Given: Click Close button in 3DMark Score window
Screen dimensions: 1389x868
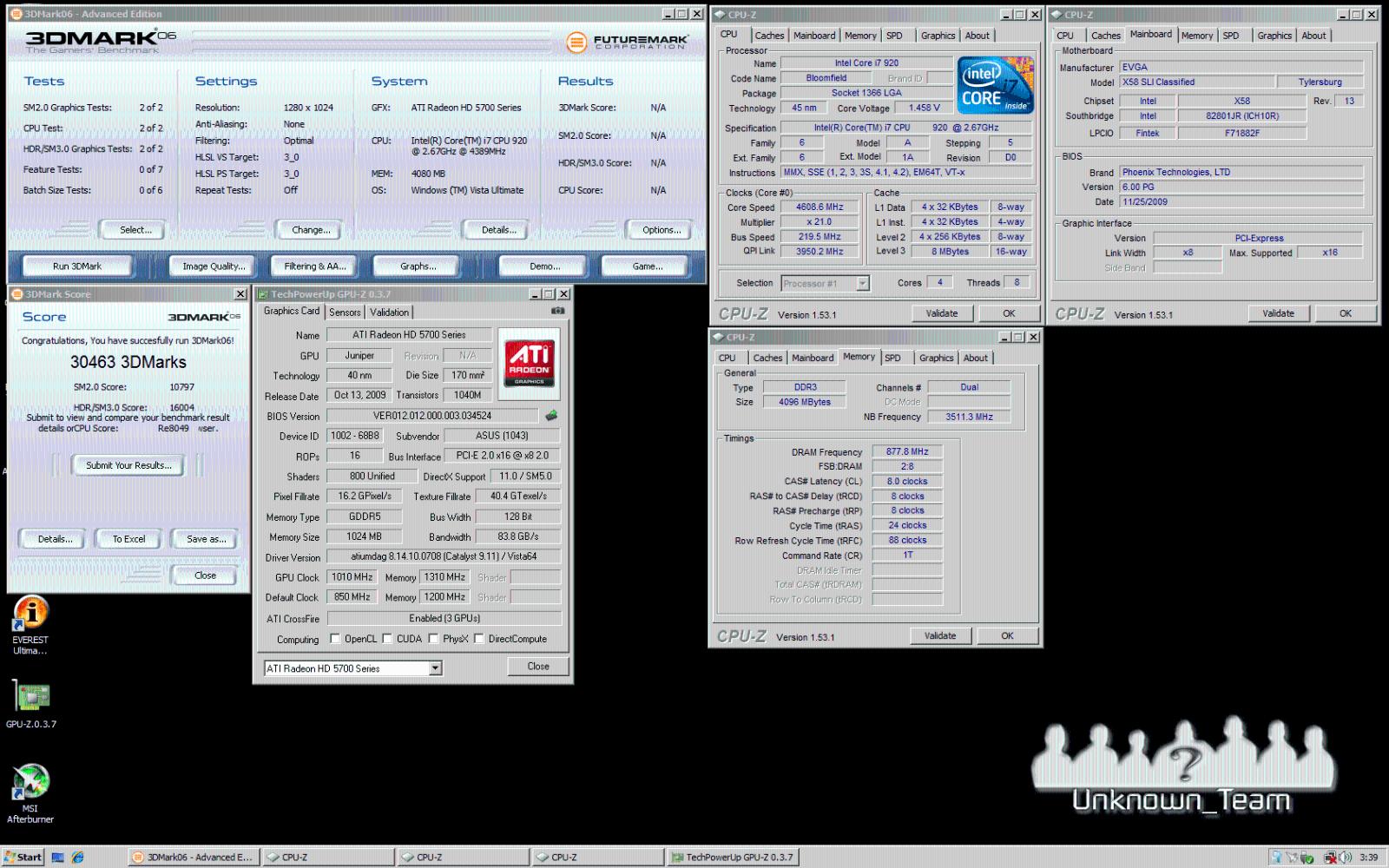Looking at the screenshot, I should click(206, 575).
